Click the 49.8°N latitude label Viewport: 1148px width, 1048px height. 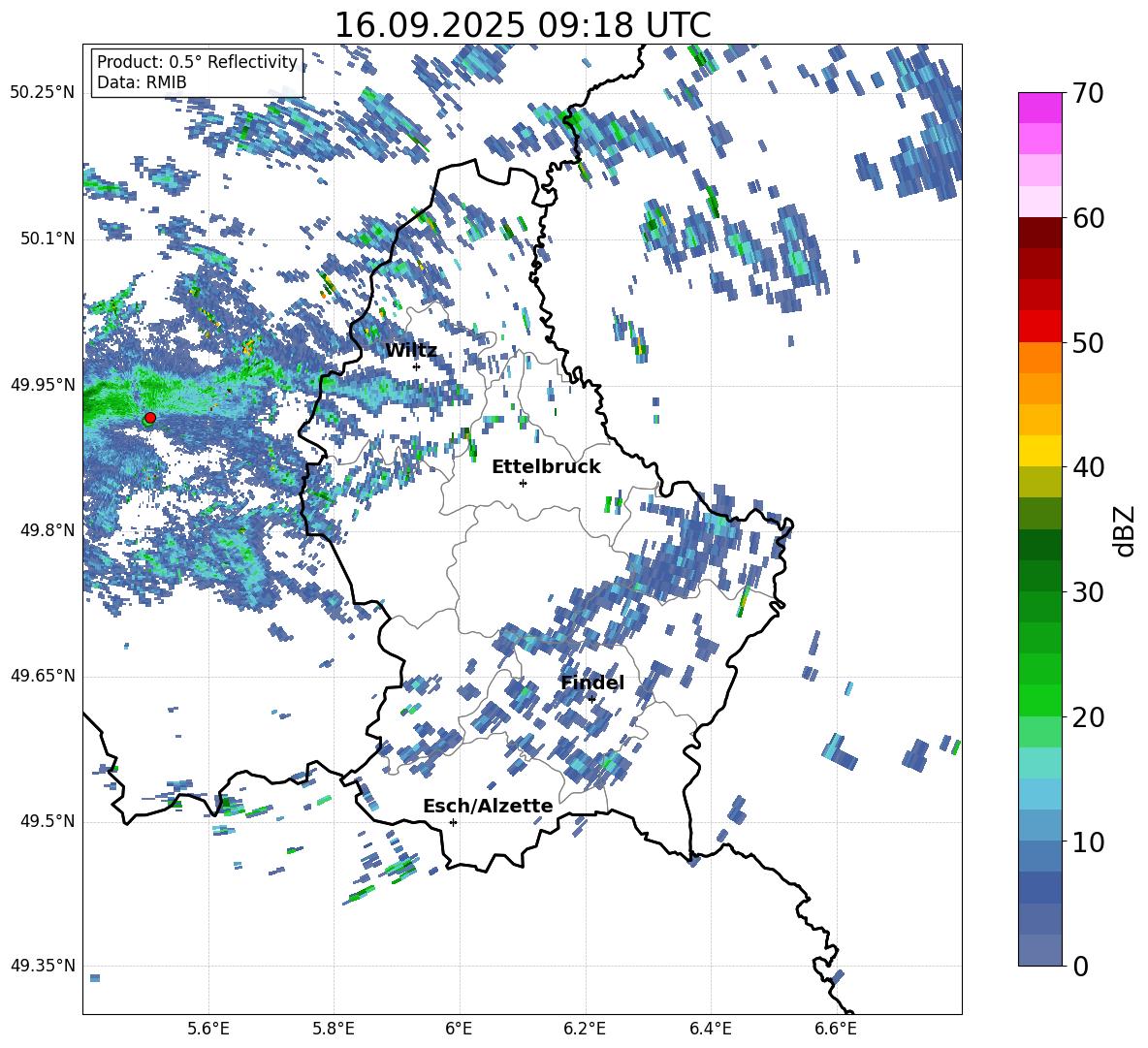click(x=47, y=530)
